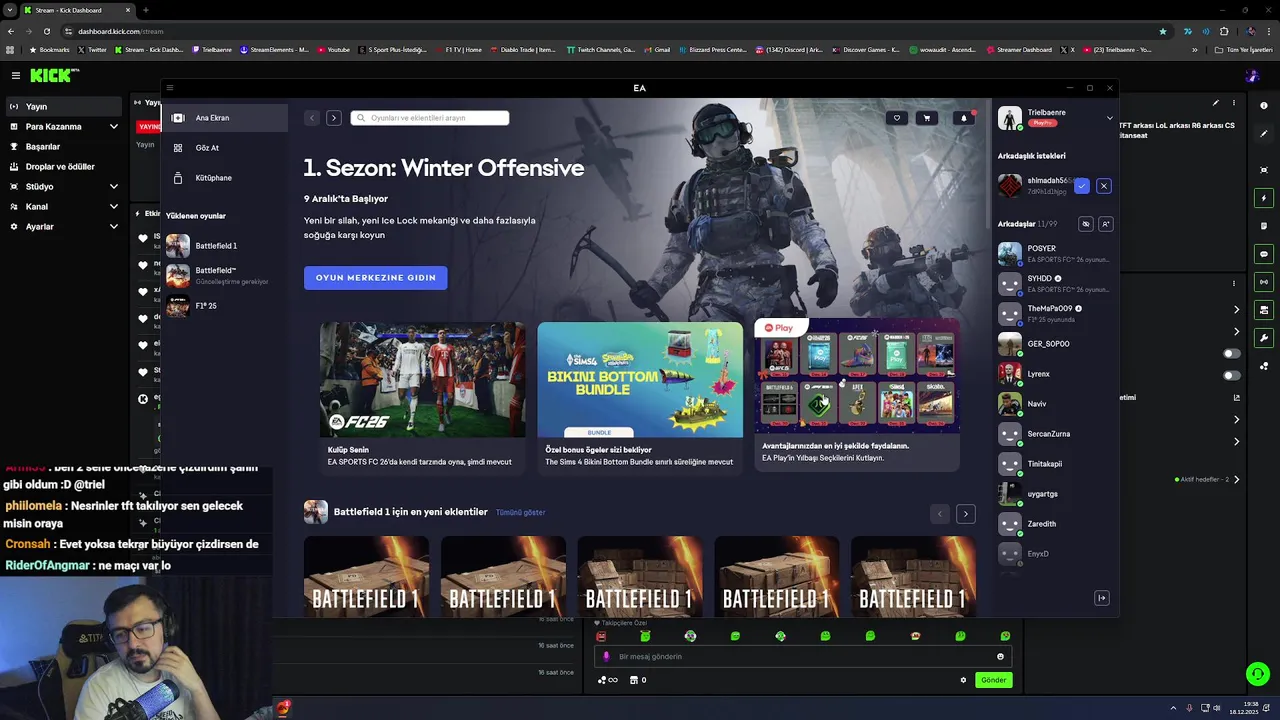Screen dimensions: 1280x720
Task: Open stream info three-dot menu
Action: (1234, 103)
